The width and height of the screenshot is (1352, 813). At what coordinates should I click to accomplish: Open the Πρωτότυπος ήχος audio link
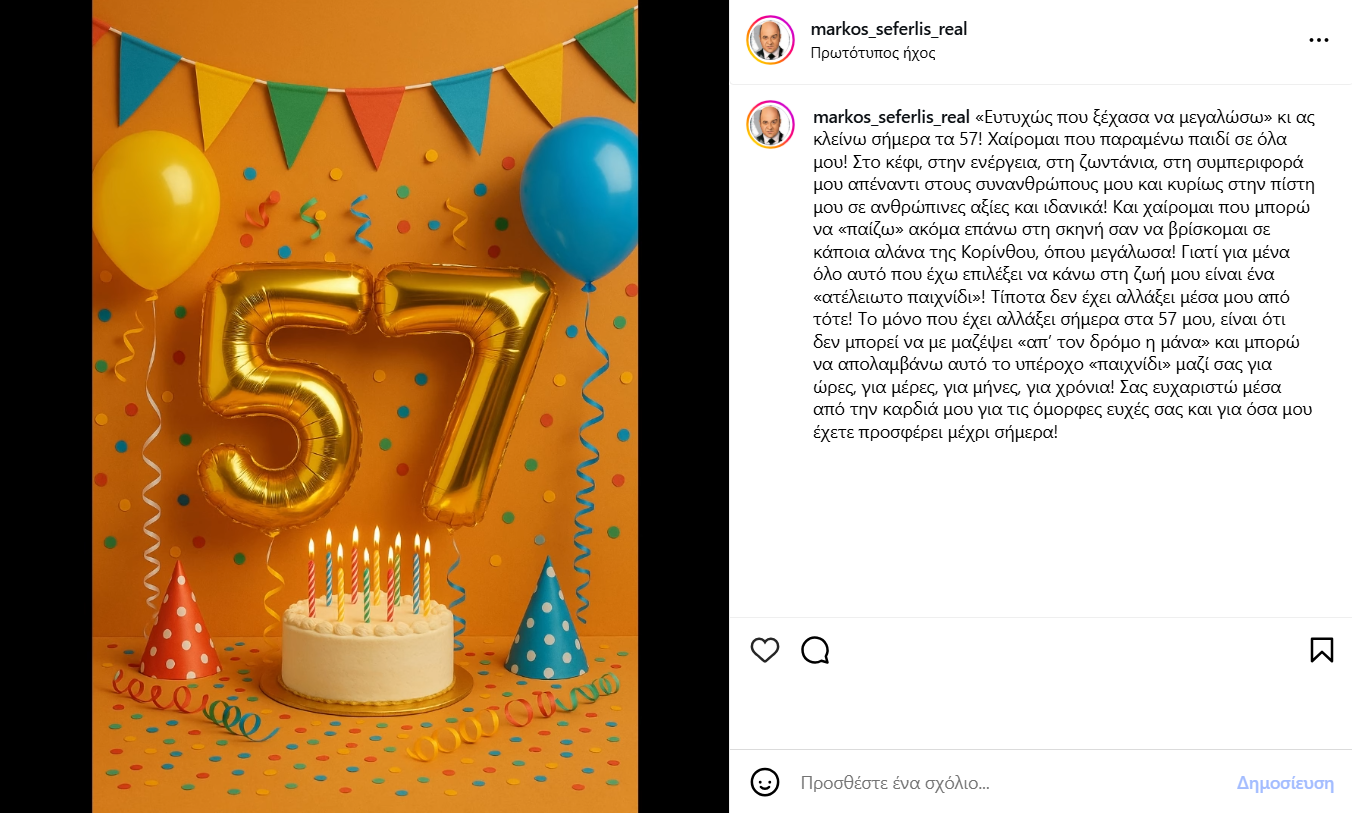tap(873, 53)
